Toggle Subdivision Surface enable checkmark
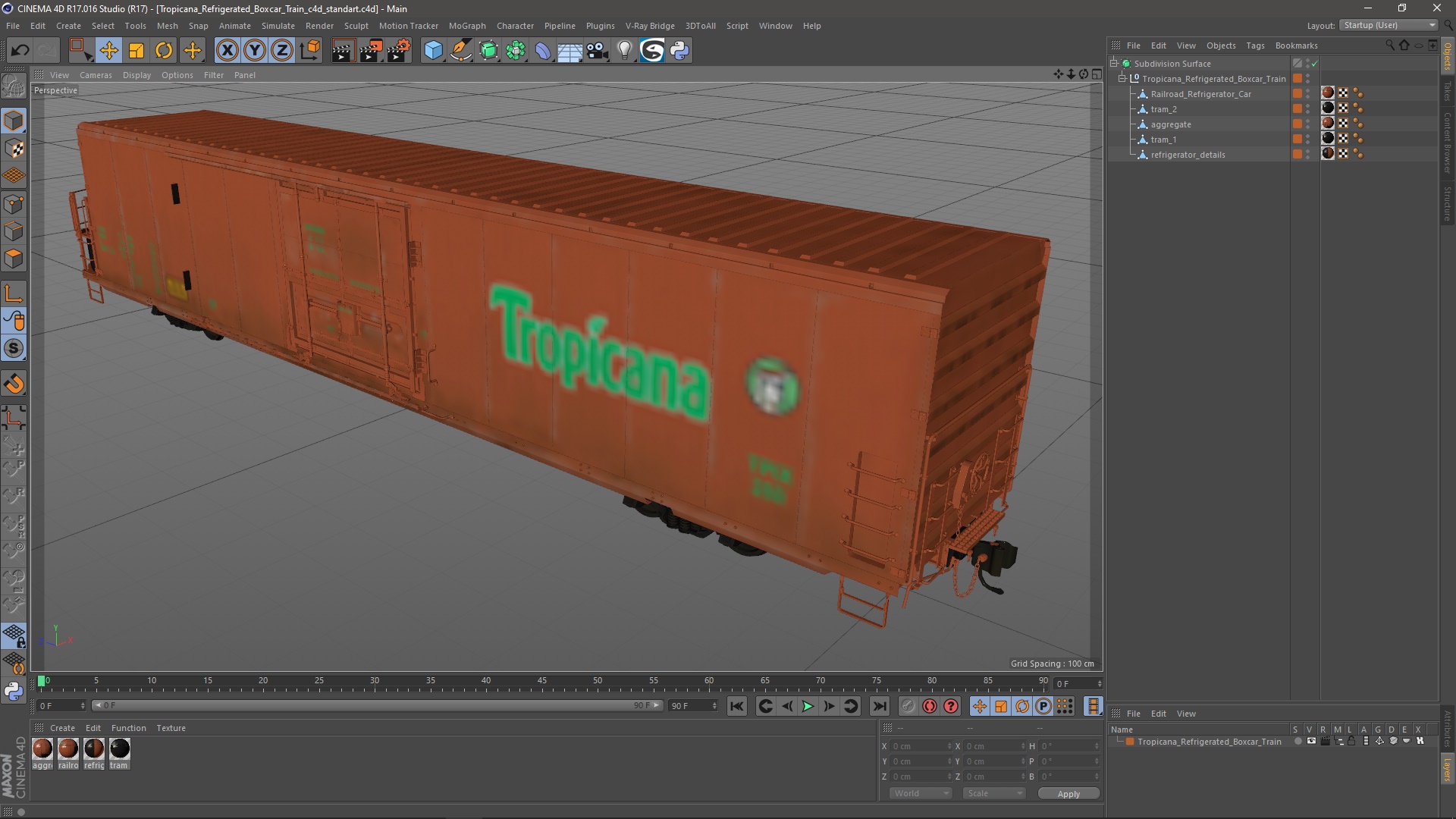This screenshot has height=819, width=1456. [1314, 64]
